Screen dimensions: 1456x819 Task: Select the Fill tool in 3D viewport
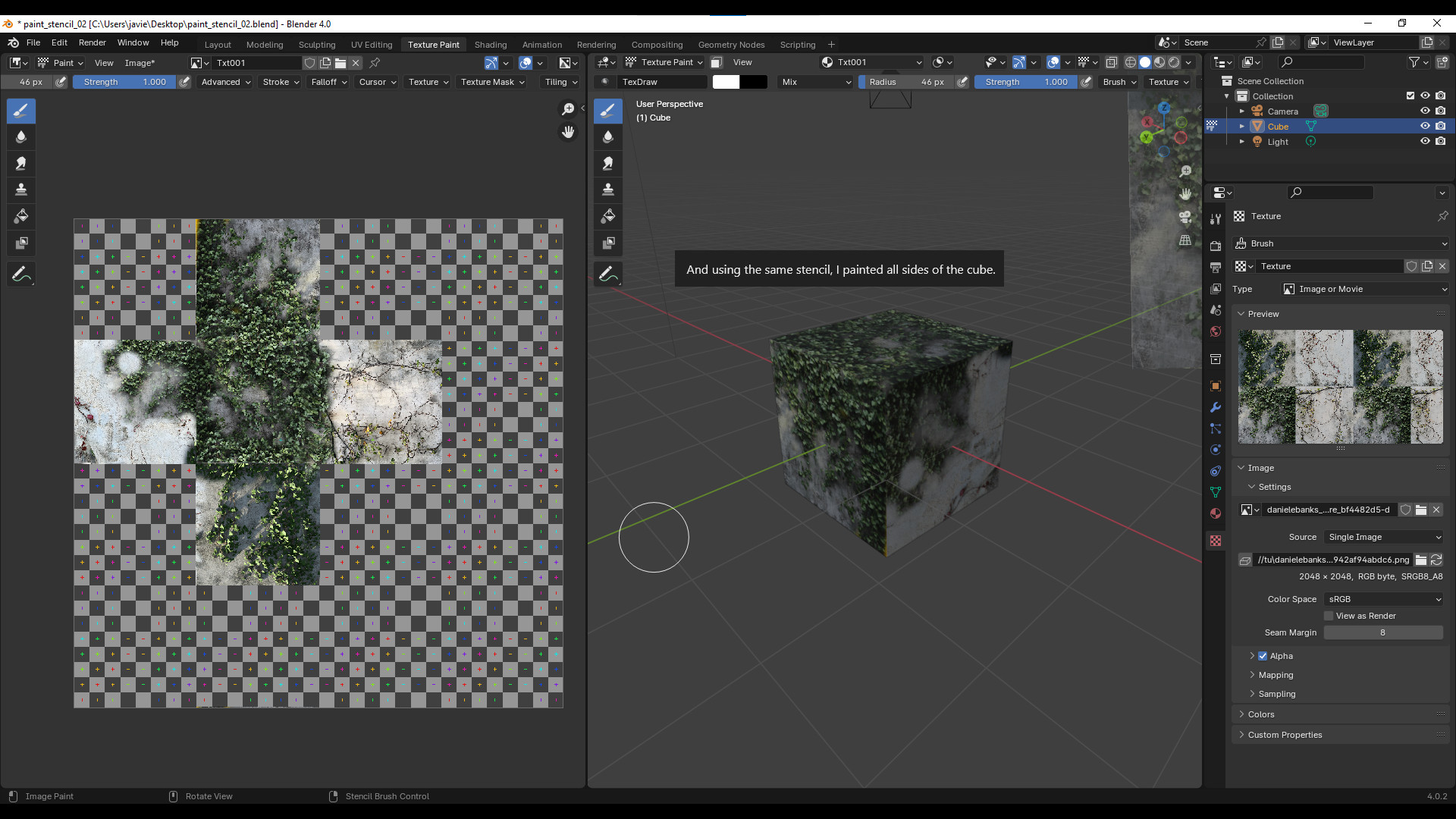point(608,217)
